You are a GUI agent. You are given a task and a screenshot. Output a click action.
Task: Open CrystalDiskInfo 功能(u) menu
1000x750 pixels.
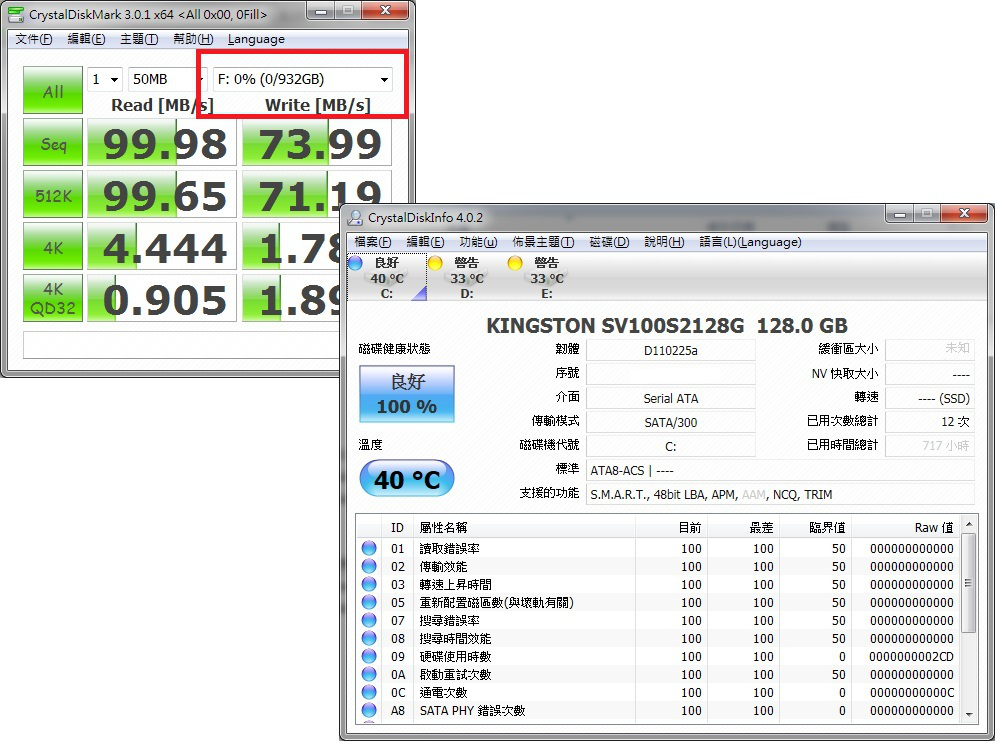click(478, 242)
